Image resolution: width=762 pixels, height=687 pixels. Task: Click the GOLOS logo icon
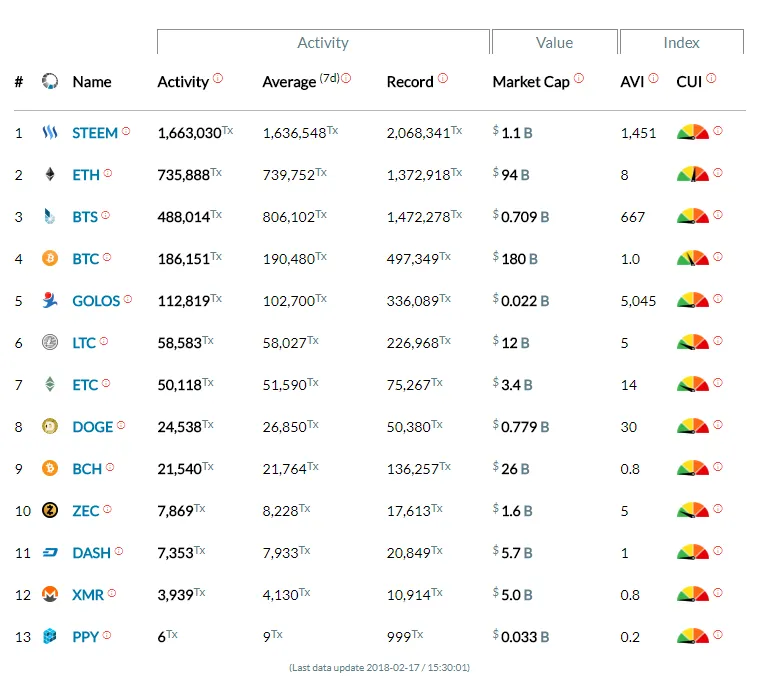(50, 300)
